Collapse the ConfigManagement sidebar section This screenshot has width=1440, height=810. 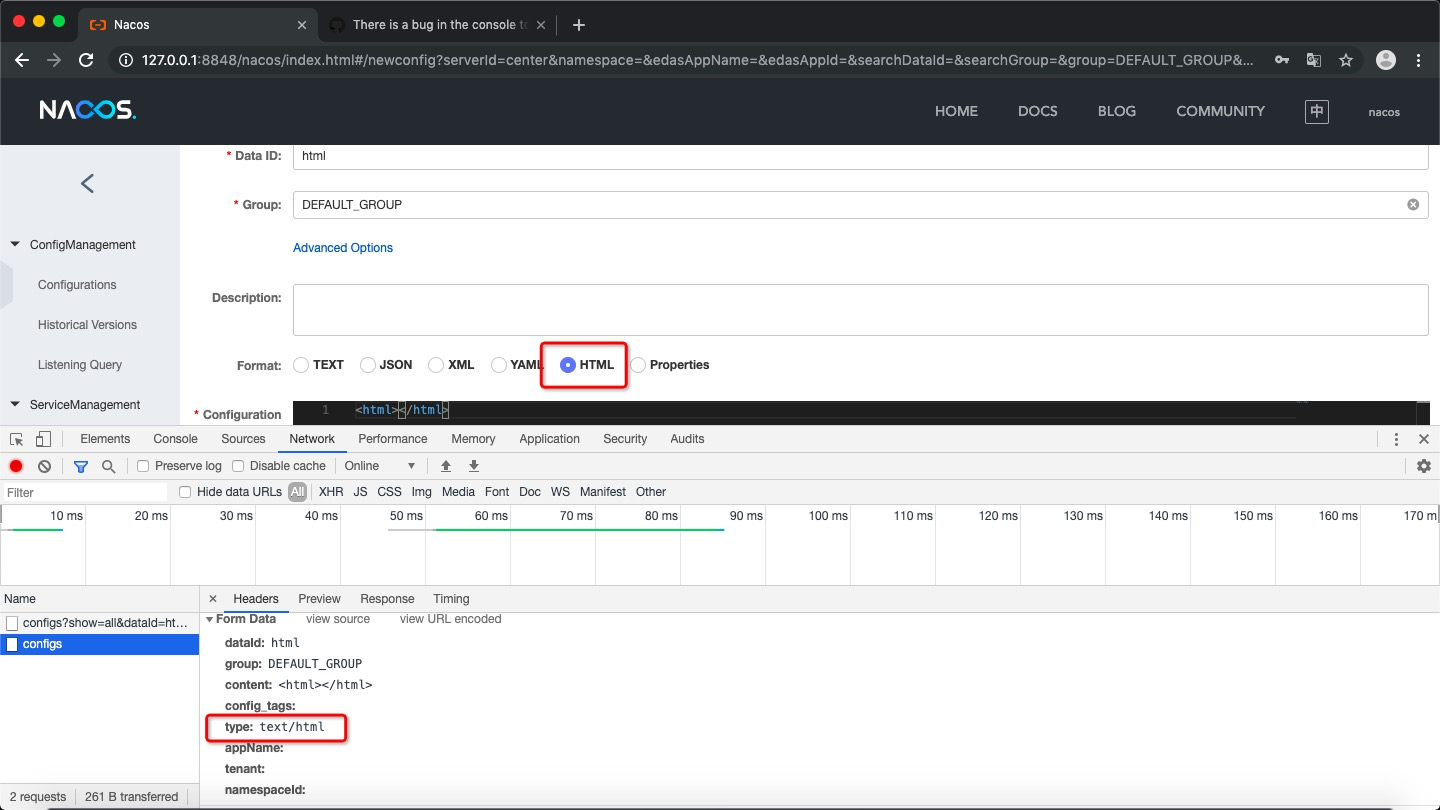[x=15, y=245]
